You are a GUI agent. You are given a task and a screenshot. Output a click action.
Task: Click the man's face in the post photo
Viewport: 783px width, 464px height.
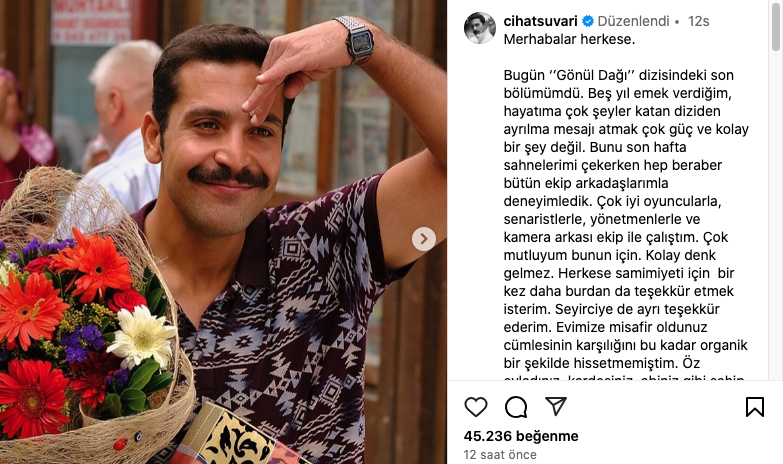click(222, 150)
